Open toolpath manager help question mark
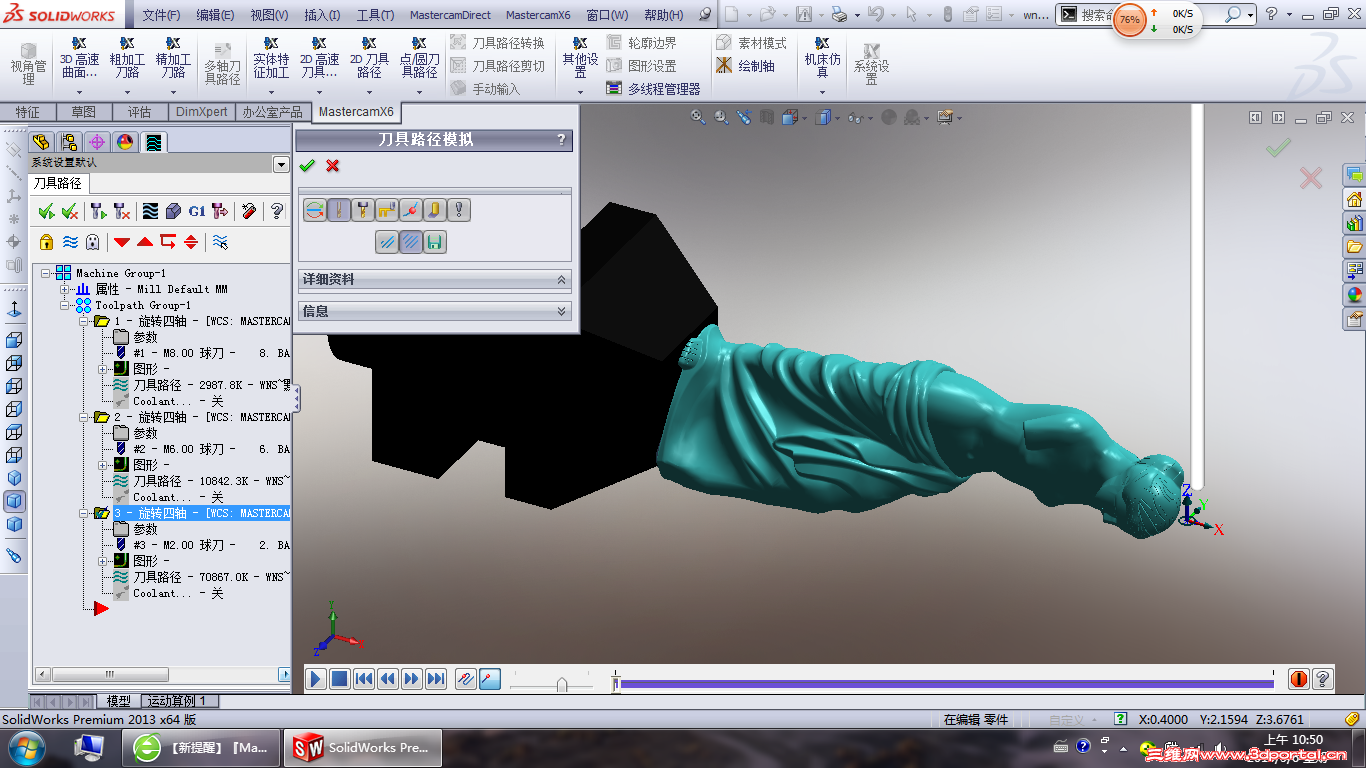The width and height of the screenshot is (1366, 768). point(278,211)
